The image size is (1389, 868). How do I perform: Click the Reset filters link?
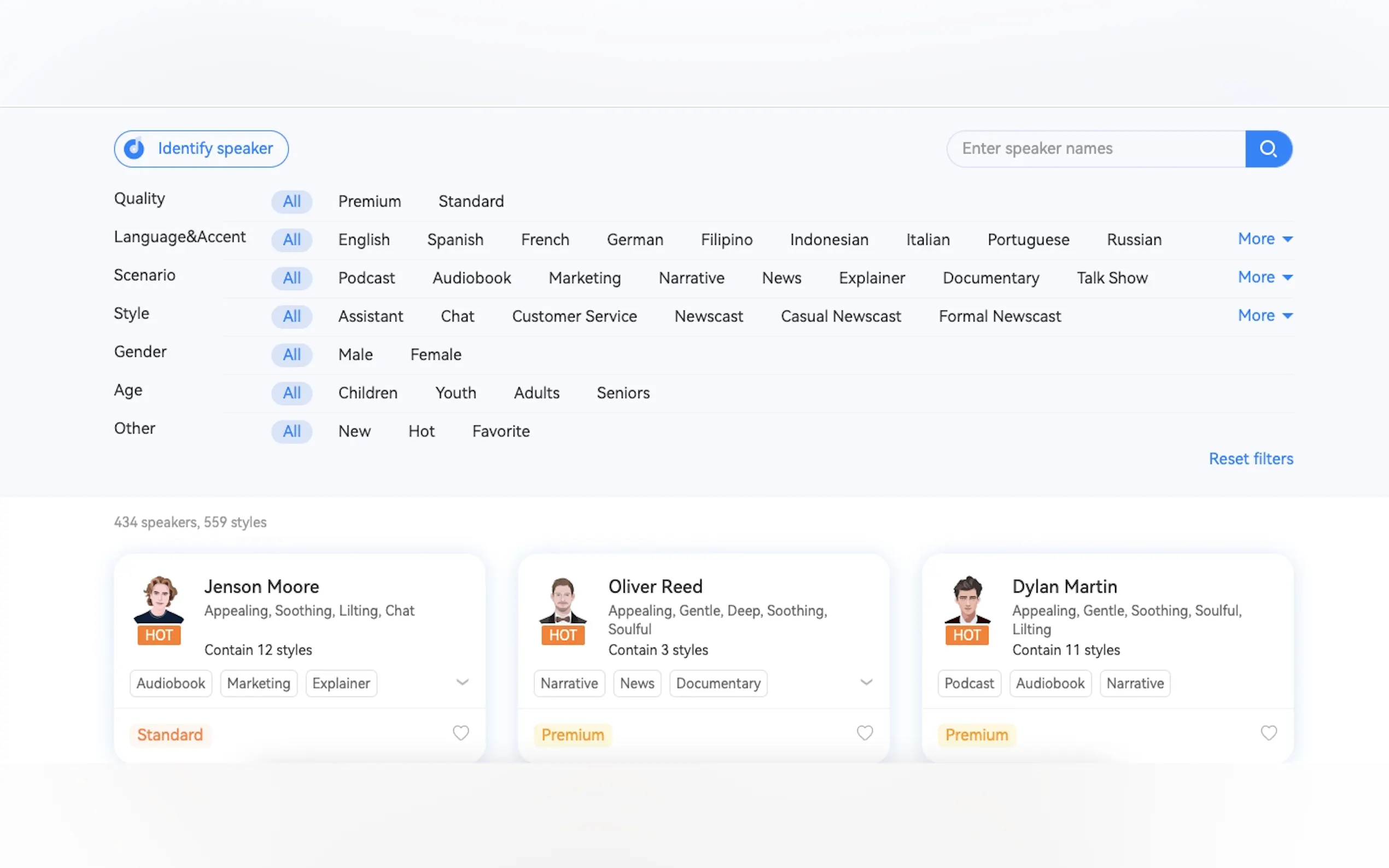1251,459
